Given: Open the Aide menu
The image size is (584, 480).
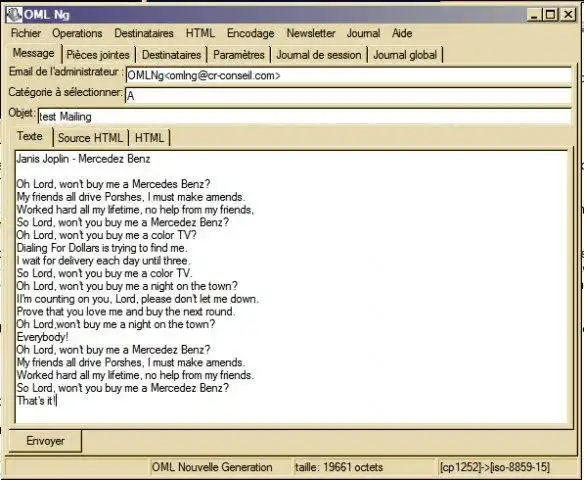Looking at the screenshot, I should (x=402, y=33).
